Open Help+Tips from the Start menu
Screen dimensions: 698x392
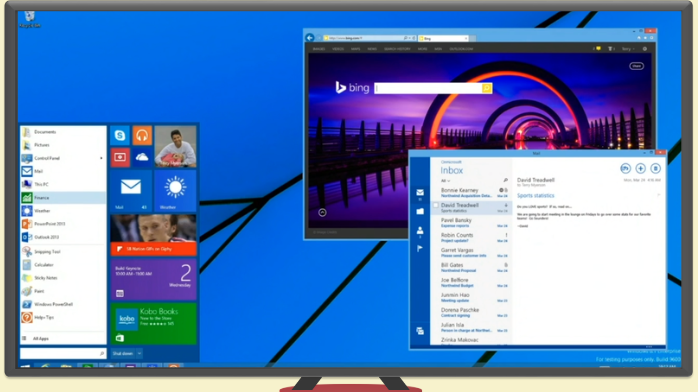tap(63, 317)
